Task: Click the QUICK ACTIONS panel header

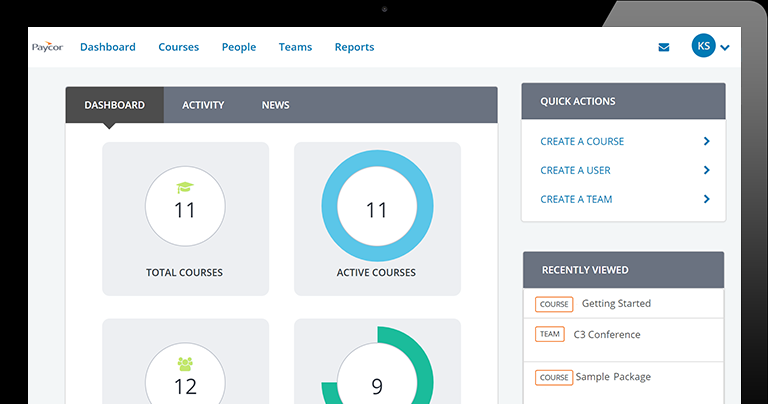Action: pos(624,101)
